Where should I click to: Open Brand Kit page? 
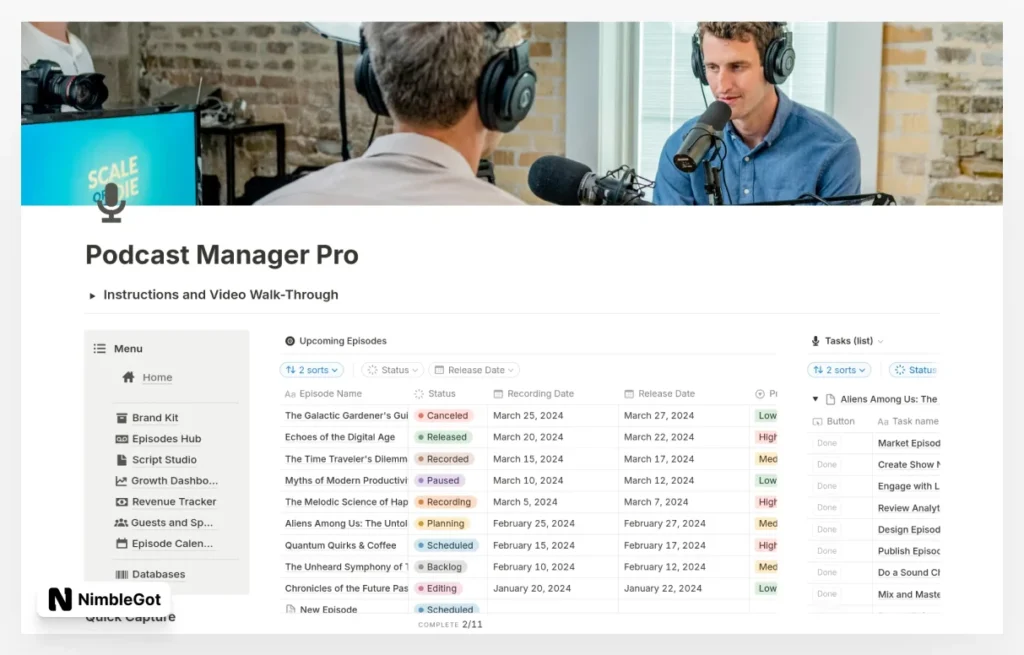(x=155, y=418)
